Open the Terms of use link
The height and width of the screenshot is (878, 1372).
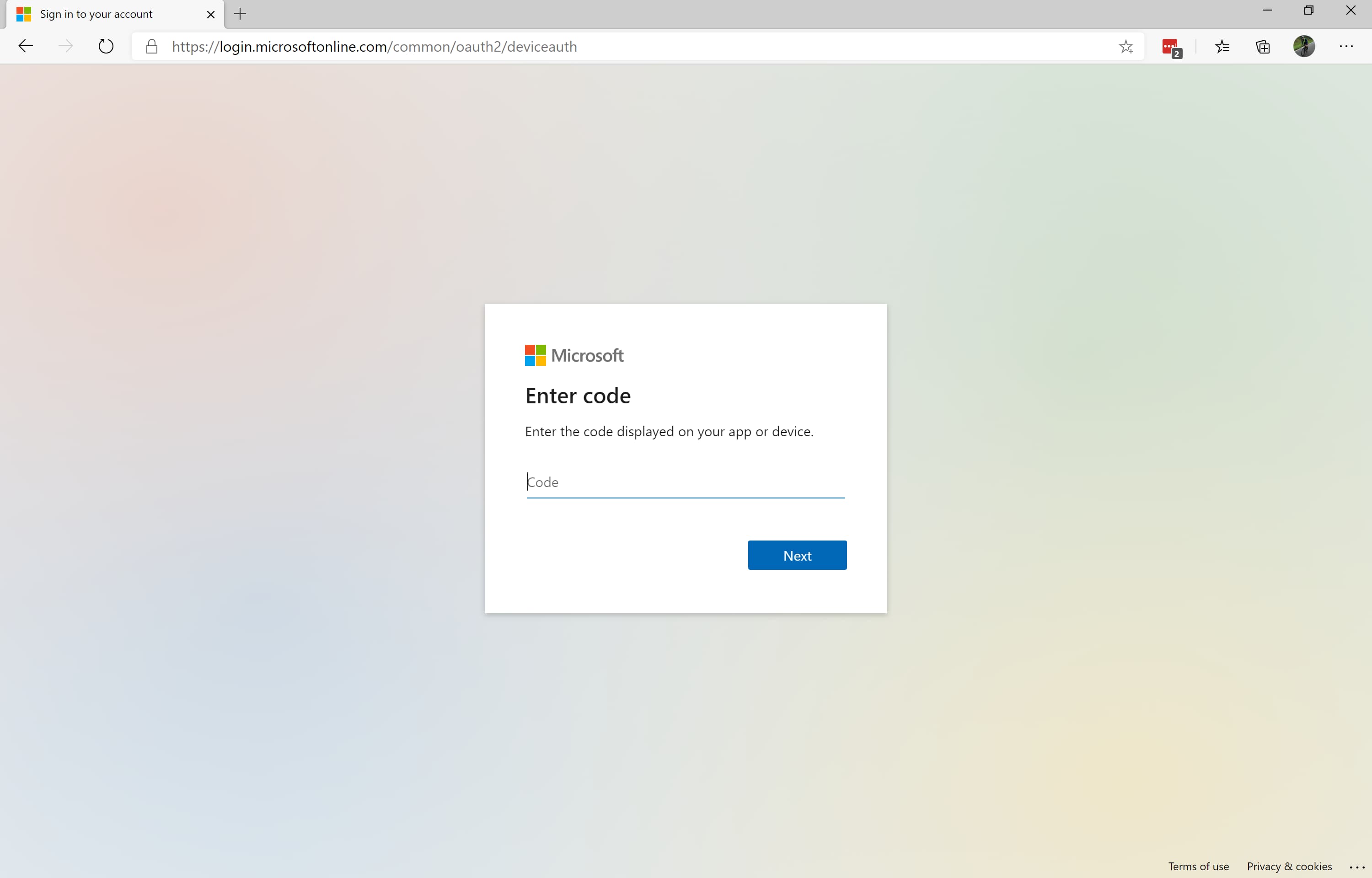1198,866
